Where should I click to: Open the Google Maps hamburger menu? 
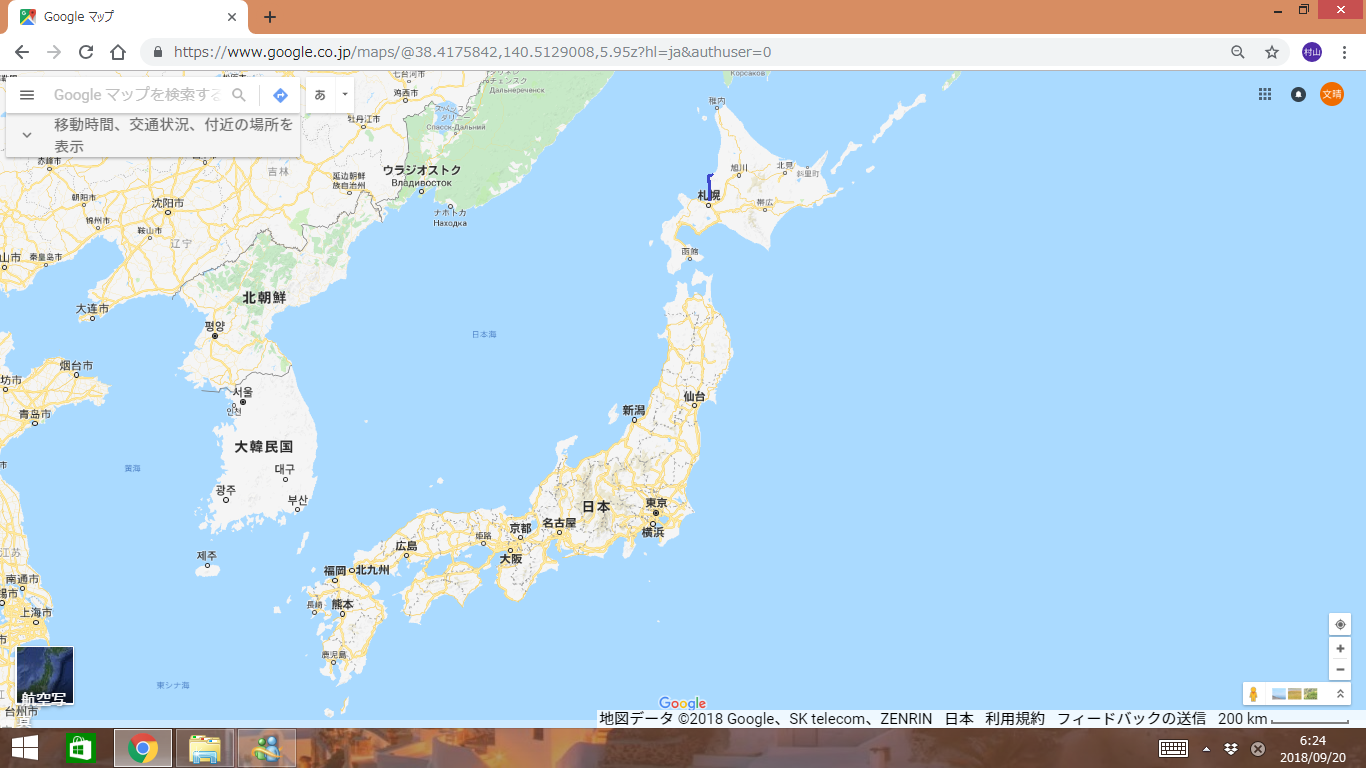(x=27, y=95)
